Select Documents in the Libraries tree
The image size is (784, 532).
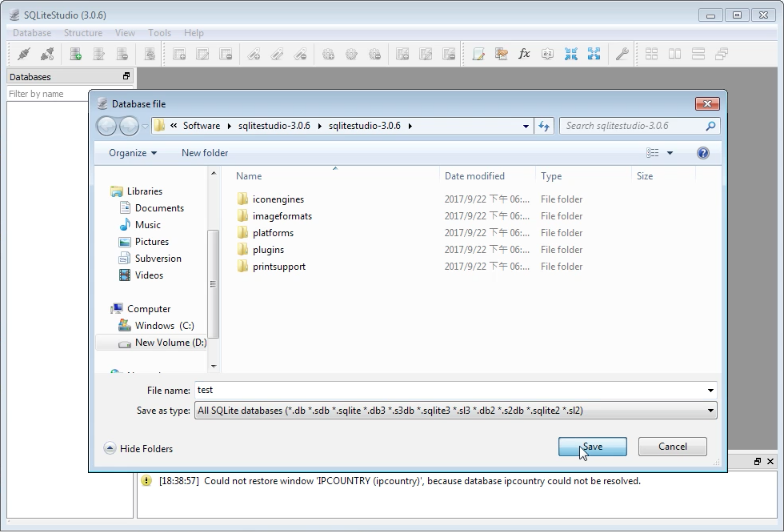159,208
